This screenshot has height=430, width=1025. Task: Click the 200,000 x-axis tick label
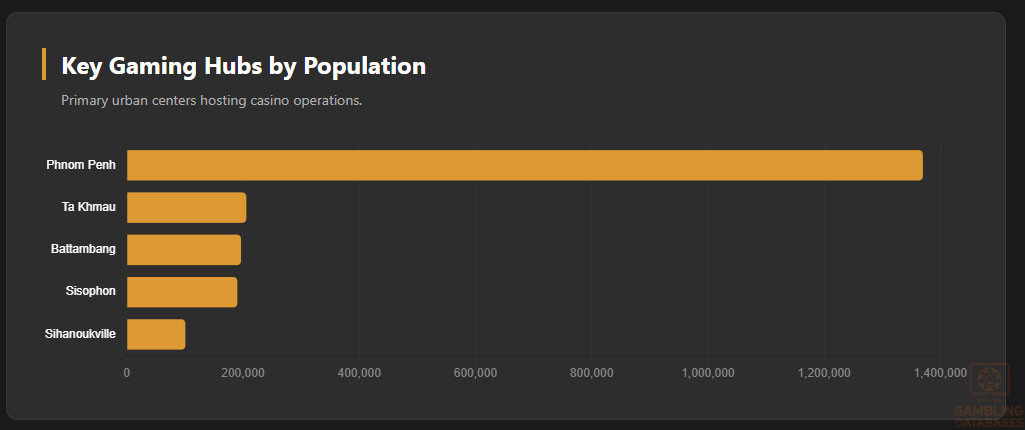point(243,373)
